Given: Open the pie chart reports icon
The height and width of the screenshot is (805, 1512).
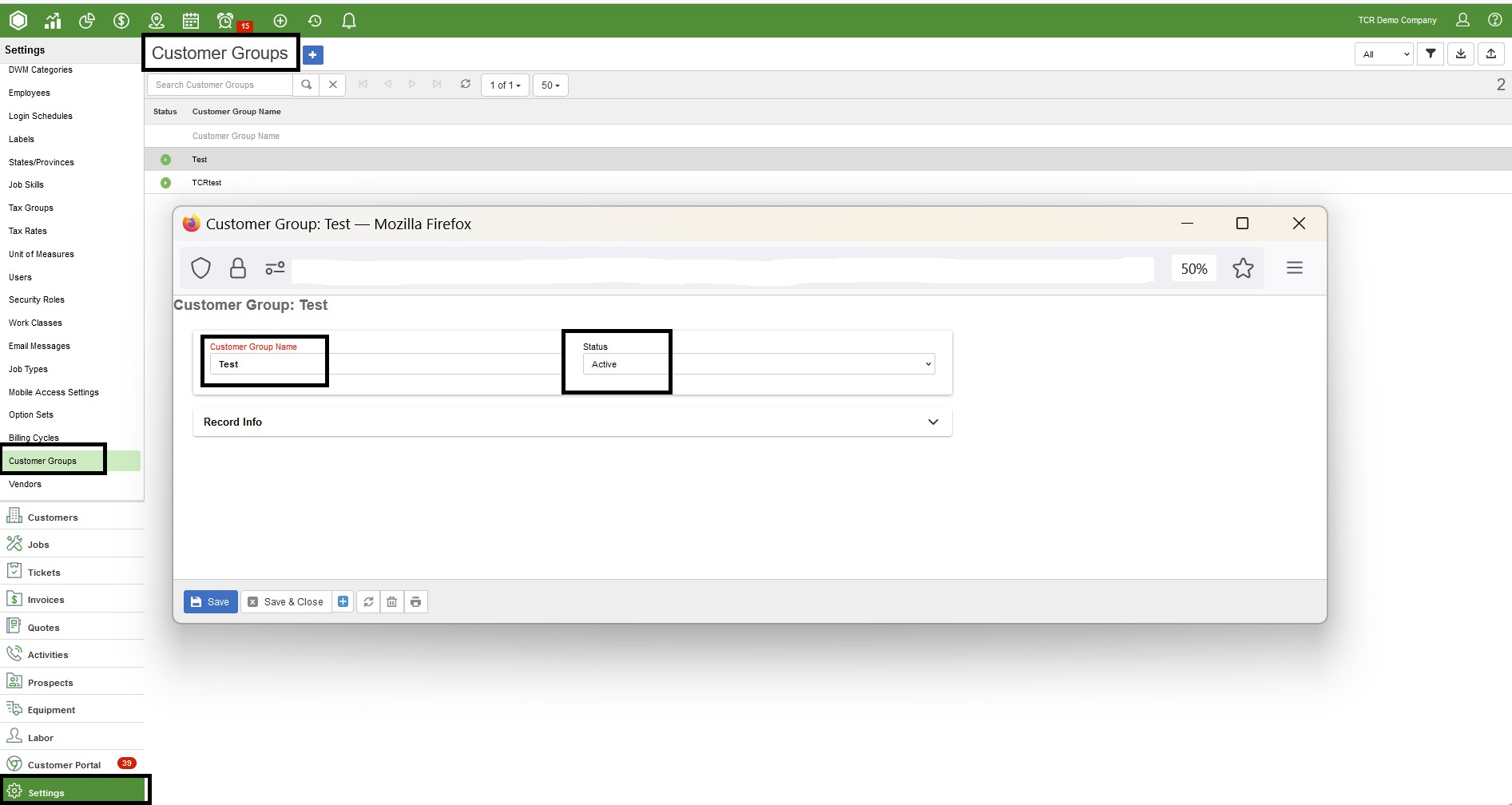Looking at the screenshot, I should tap(87, 21).
